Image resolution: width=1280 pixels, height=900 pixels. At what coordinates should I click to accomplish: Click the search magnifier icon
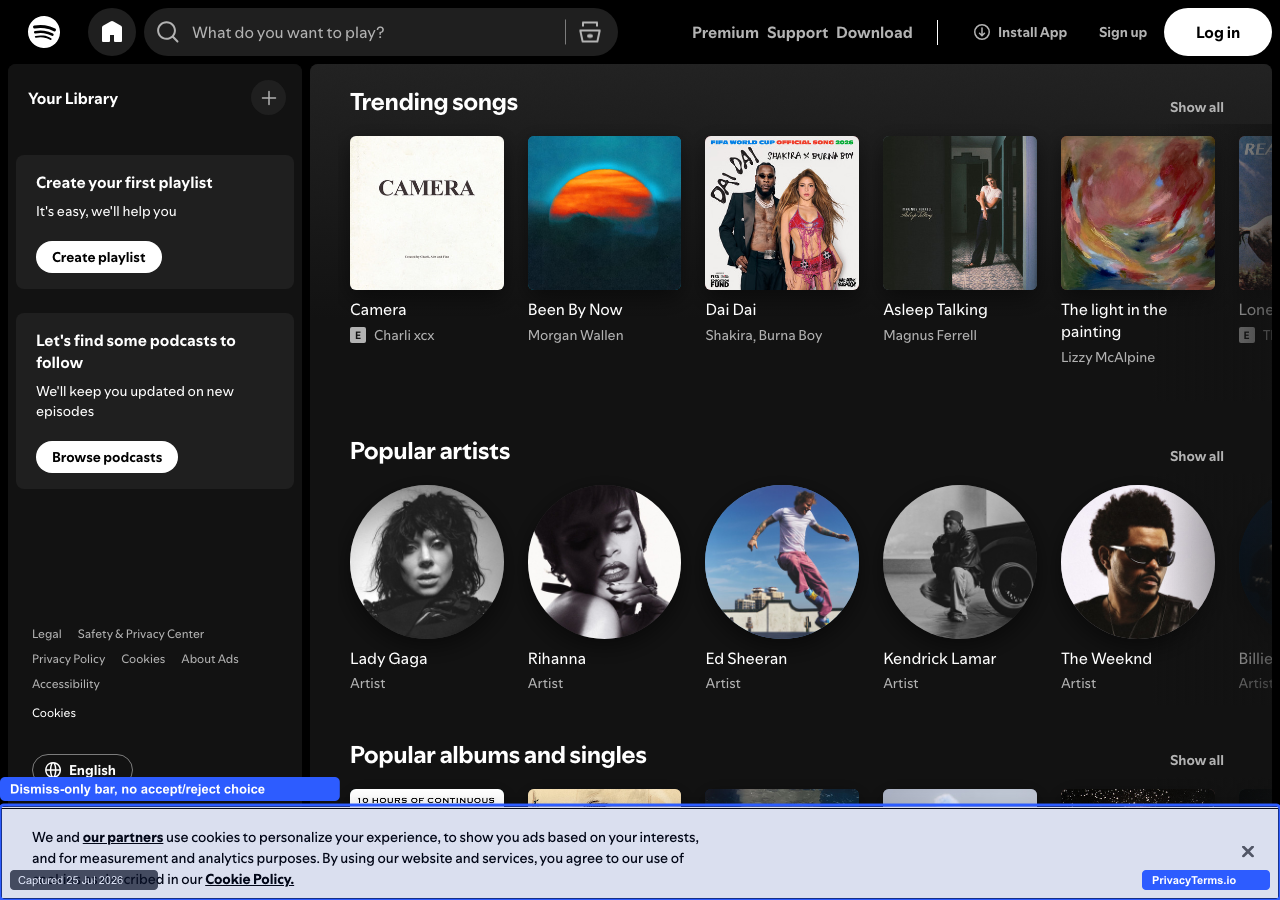pyautogui.click(x=168, y=32)
